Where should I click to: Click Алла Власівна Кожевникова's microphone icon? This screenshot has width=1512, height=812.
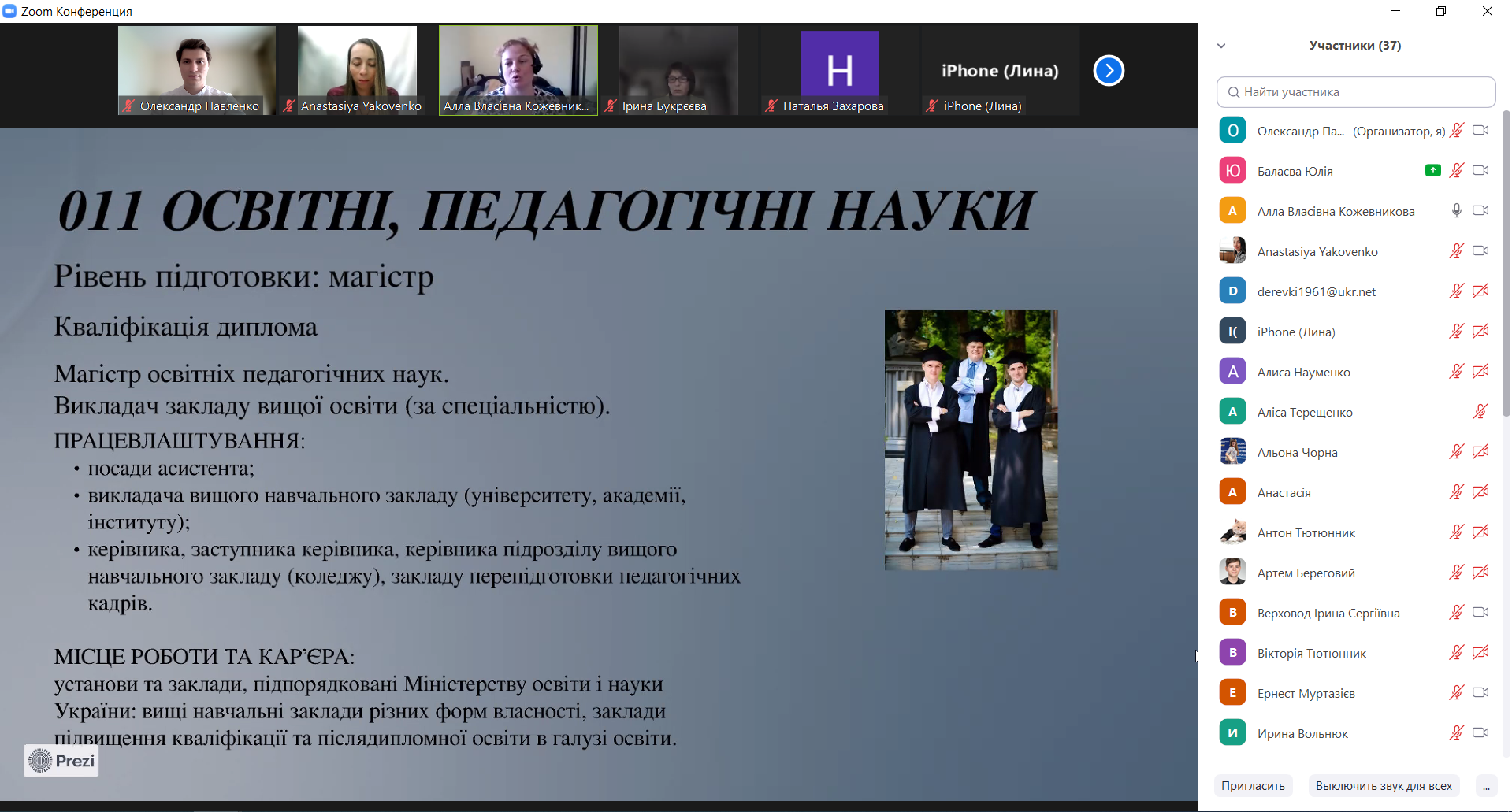point(1456,210)
